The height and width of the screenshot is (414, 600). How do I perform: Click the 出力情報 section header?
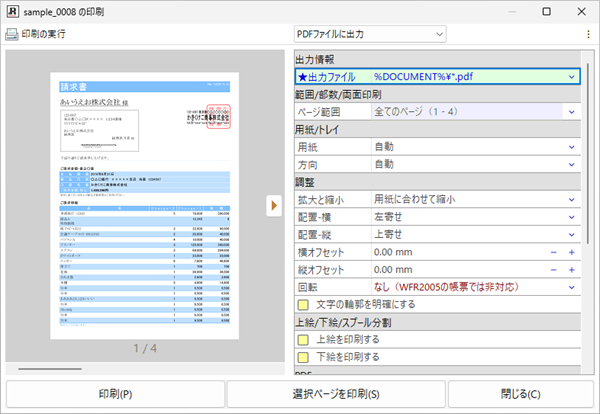coord(437,60)
